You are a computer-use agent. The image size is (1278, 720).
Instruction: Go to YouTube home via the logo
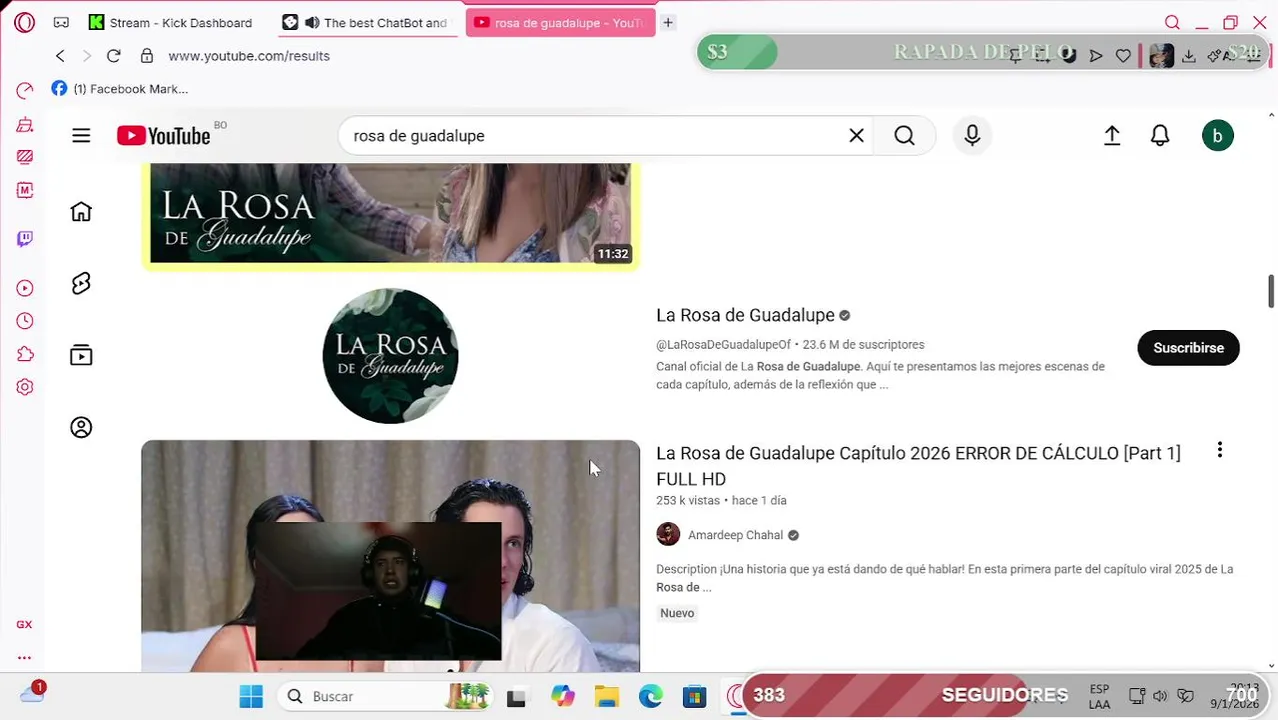(164, 136)
